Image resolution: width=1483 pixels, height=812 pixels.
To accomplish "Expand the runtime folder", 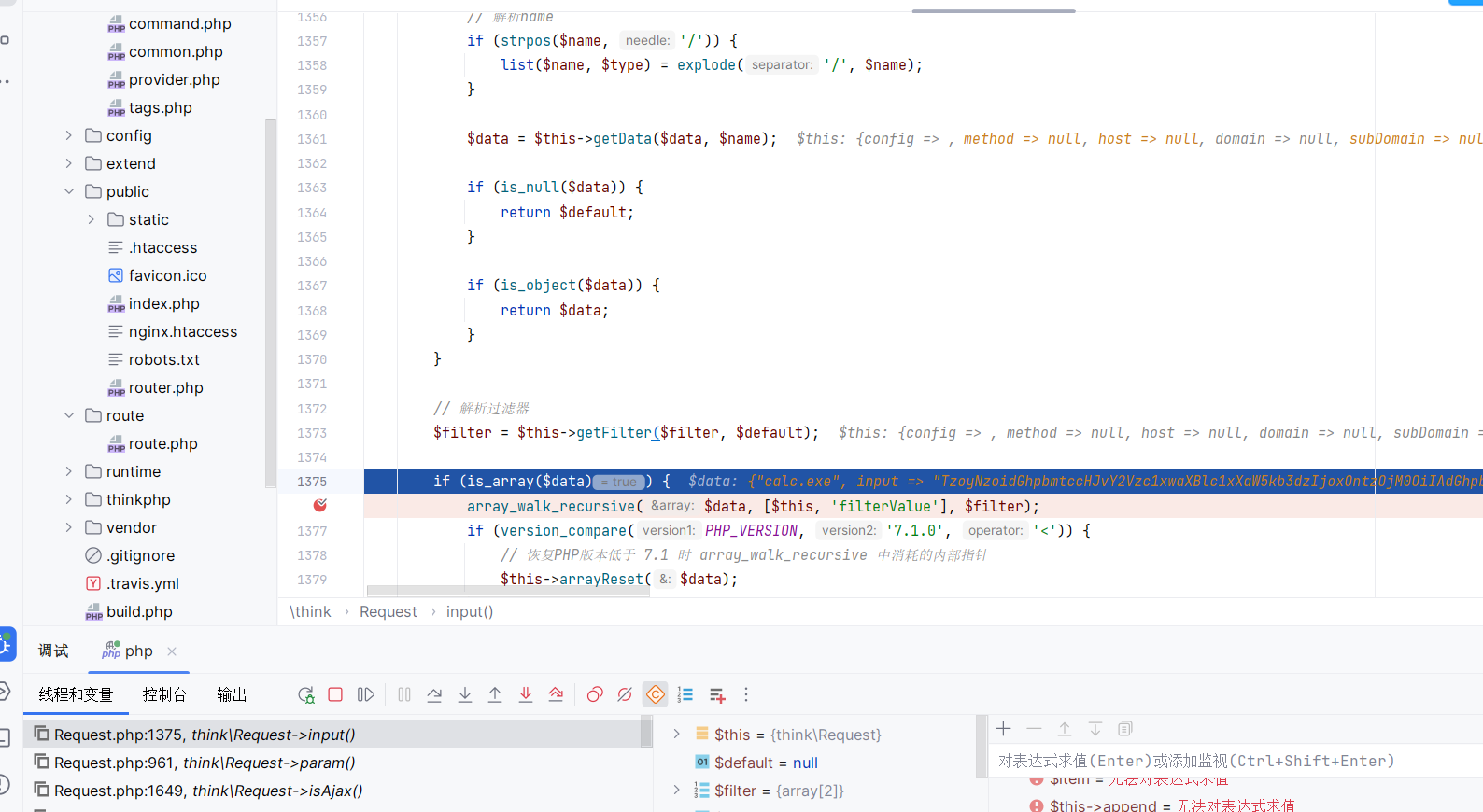I will coord(68,471).
